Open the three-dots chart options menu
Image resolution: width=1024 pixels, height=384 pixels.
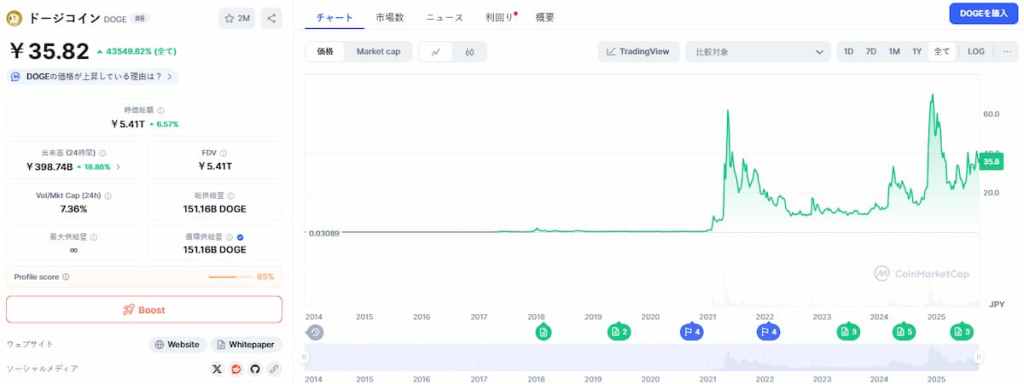point(1006,52)
